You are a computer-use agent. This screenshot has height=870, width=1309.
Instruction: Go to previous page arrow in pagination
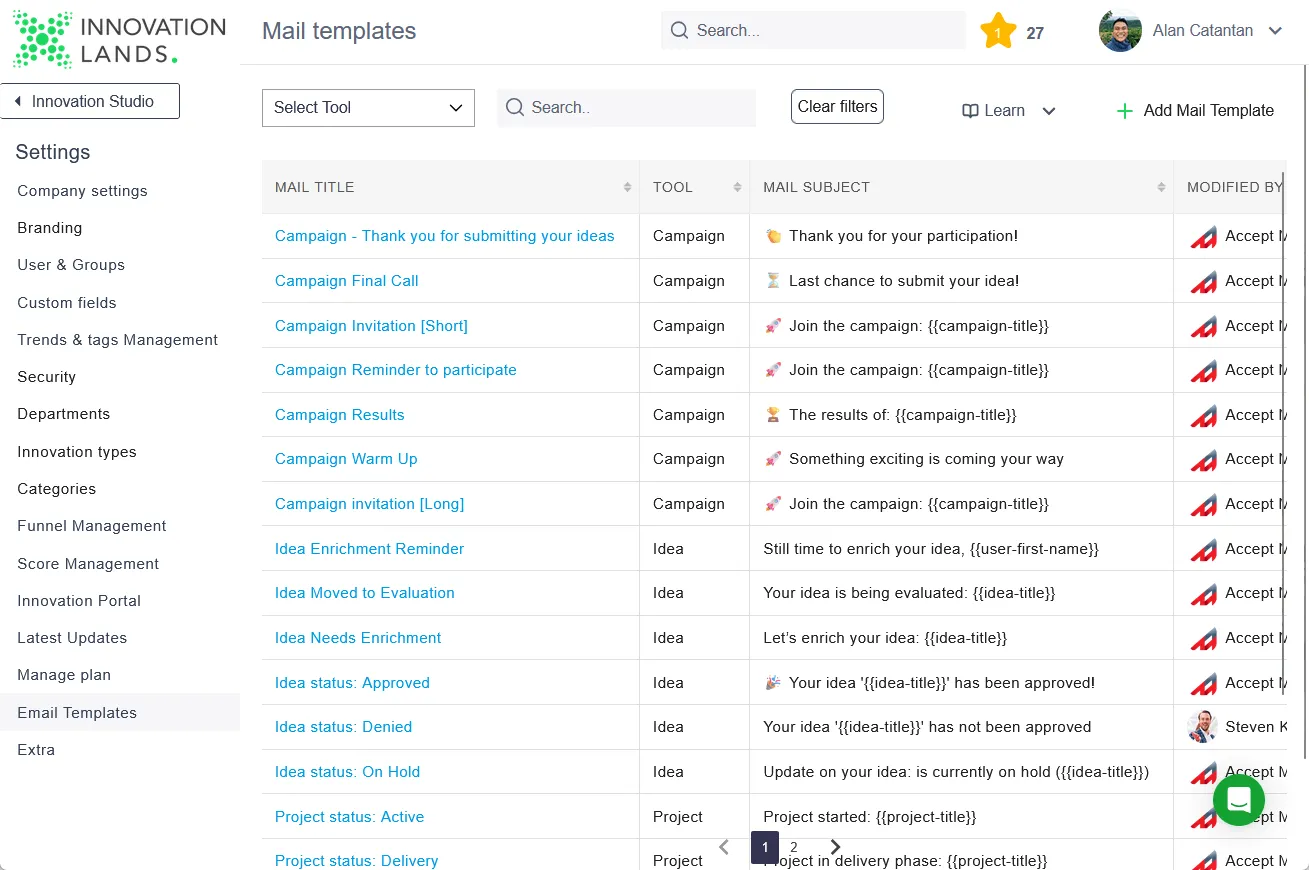click(724, 847)
